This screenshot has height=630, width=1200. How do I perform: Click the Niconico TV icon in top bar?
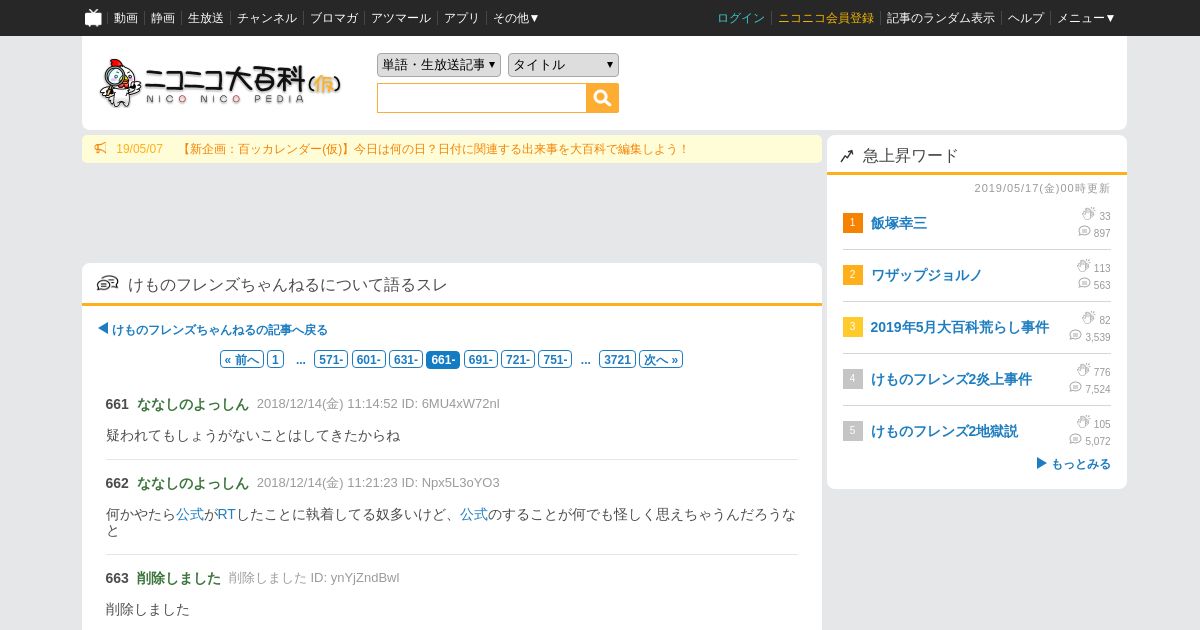[93, 18]
